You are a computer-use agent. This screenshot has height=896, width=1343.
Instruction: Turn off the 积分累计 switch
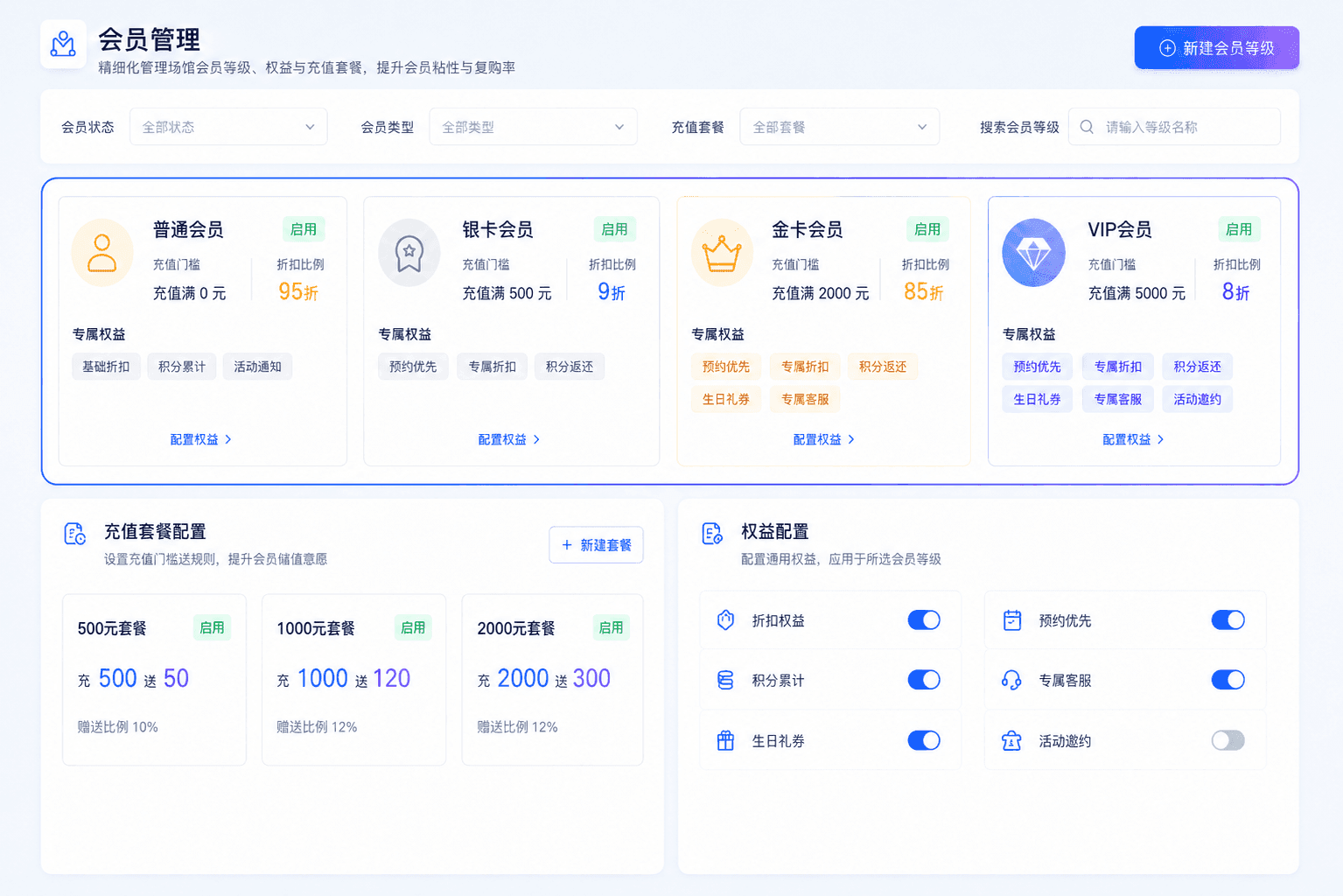924,680
